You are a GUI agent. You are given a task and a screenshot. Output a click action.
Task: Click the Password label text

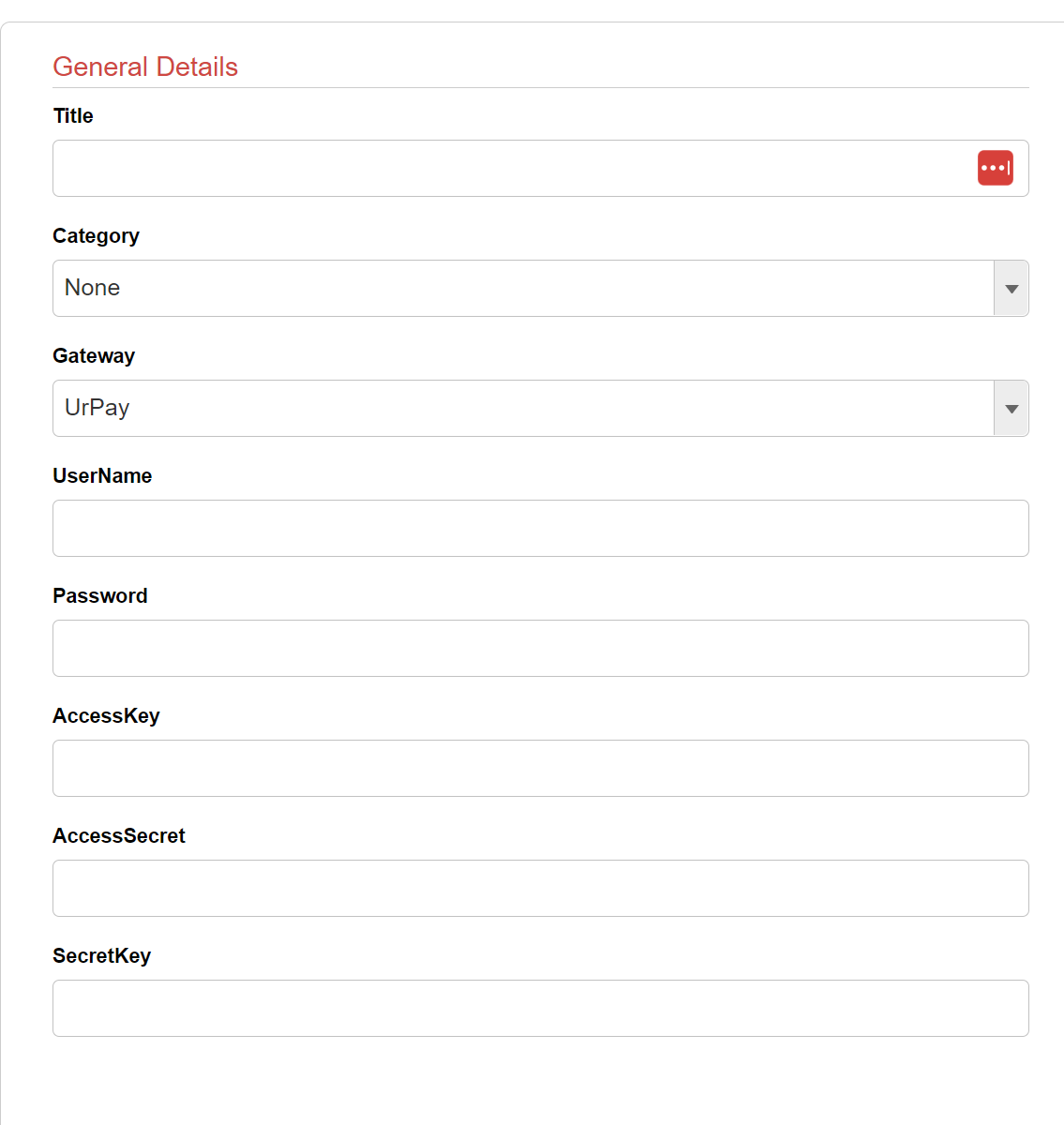pos(100,596)
